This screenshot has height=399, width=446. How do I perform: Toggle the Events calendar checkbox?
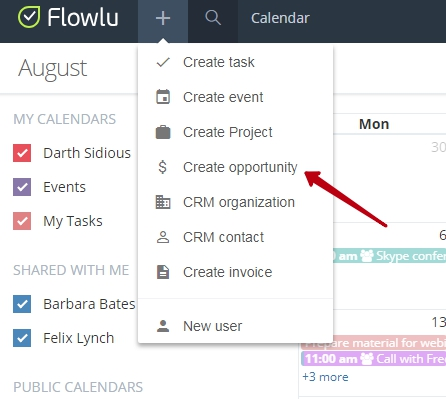click(x=22, y=187)
